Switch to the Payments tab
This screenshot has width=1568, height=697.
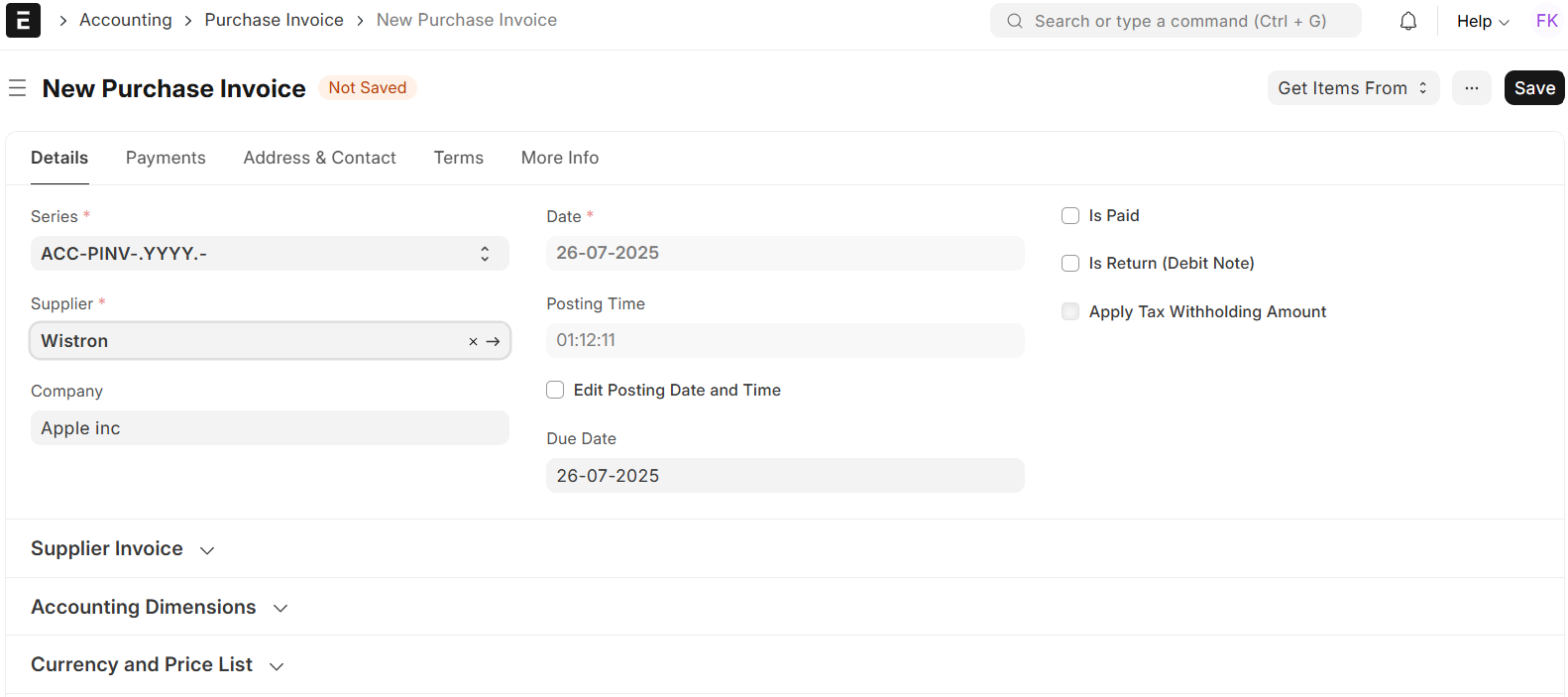[166, 158]
